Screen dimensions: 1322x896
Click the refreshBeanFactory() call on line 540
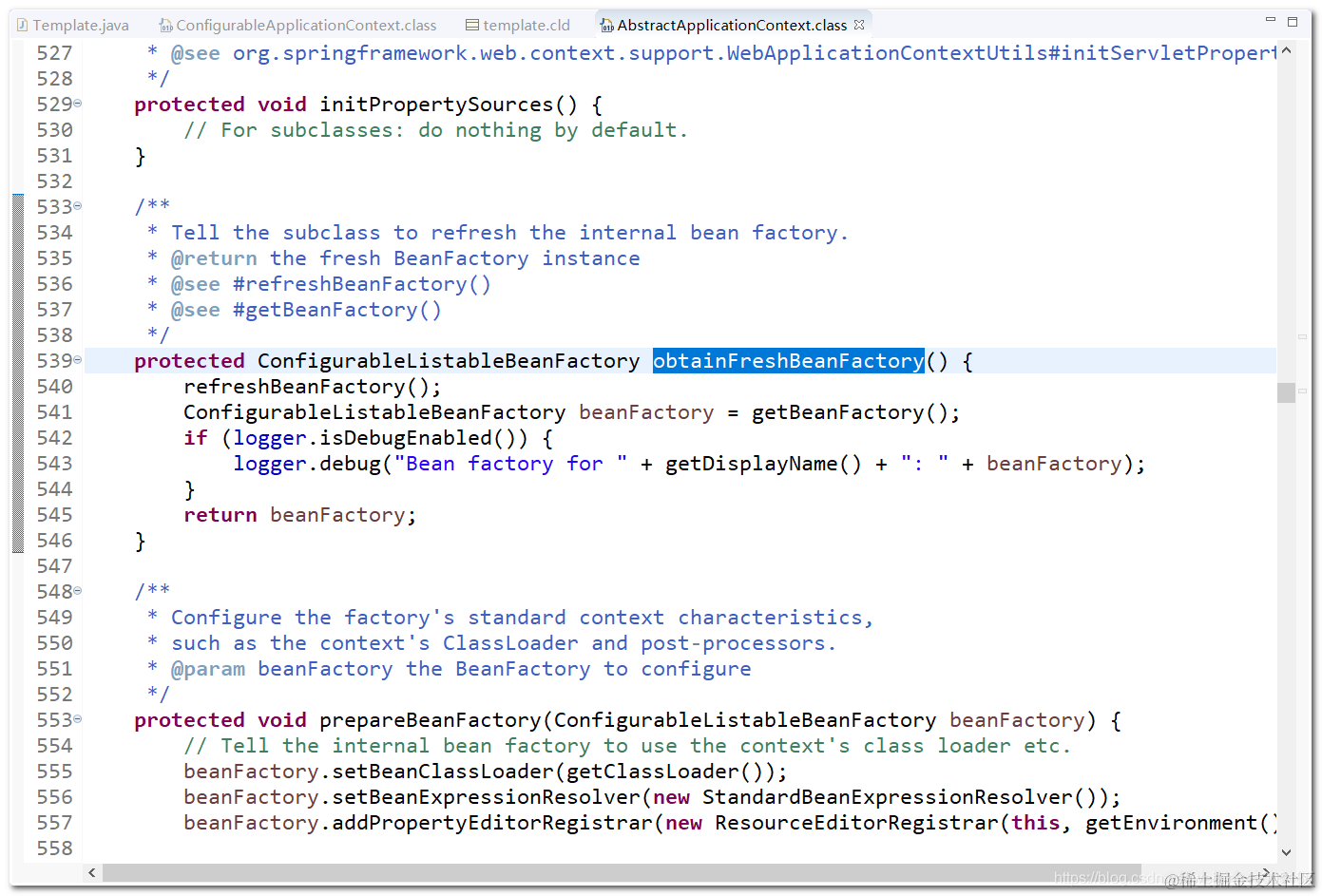pos(313,387)
